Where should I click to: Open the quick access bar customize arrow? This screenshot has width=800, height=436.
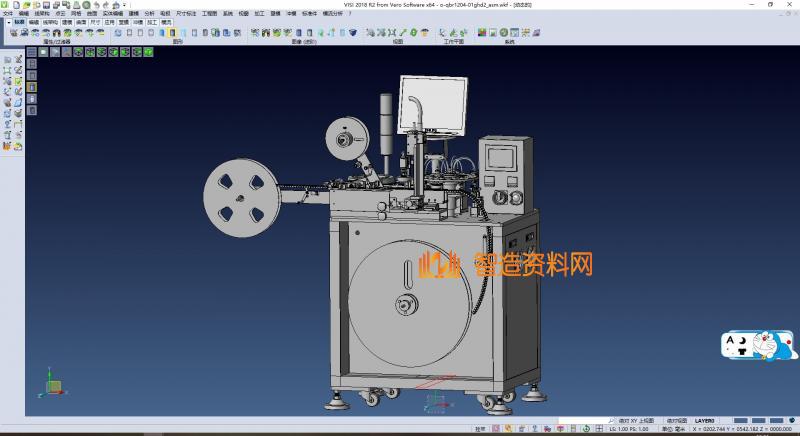tap(124, 5)
